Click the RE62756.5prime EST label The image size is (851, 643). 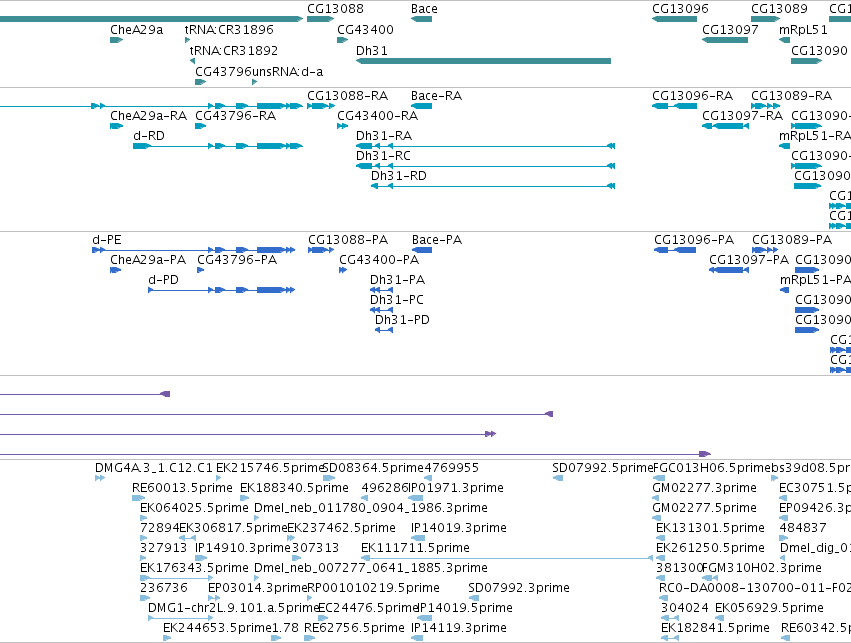pyautogui.click(x=354, y=628)
